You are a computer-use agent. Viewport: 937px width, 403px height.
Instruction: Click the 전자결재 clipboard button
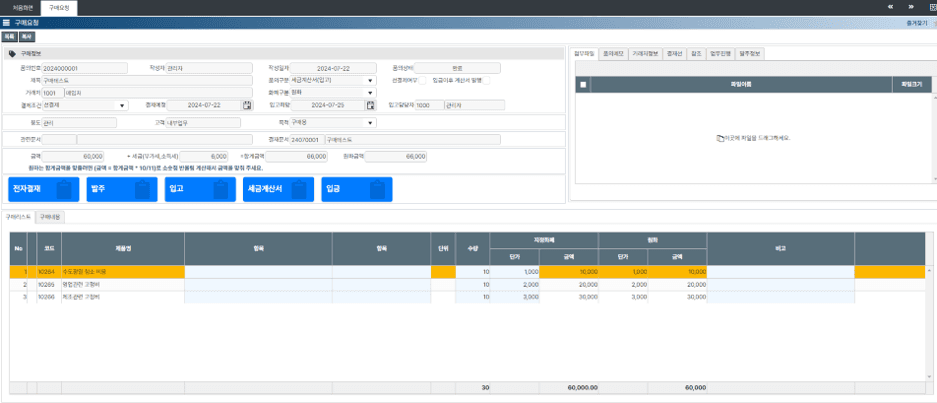coord(43,189)
